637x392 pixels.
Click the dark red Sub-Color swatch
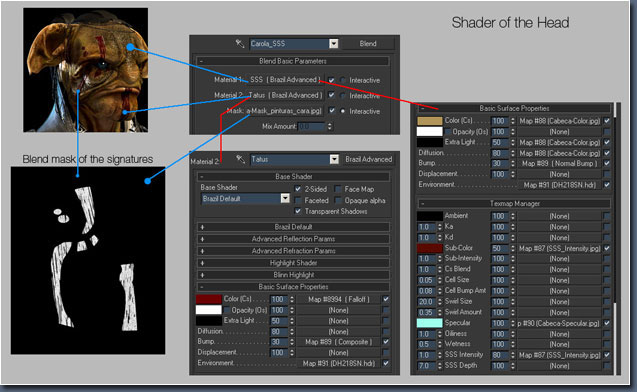pyautogui.click(x=430, y=248)
